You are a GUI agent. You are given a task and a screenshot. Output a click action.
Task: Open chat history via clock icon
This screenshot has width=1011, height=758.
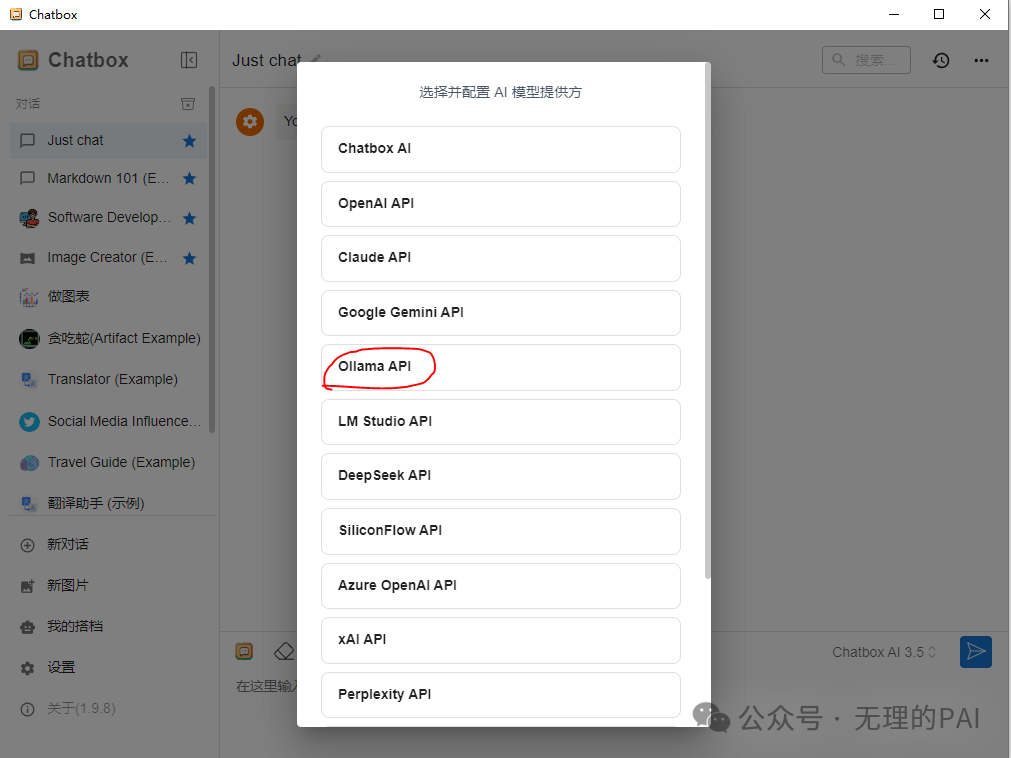pos(941,61)
